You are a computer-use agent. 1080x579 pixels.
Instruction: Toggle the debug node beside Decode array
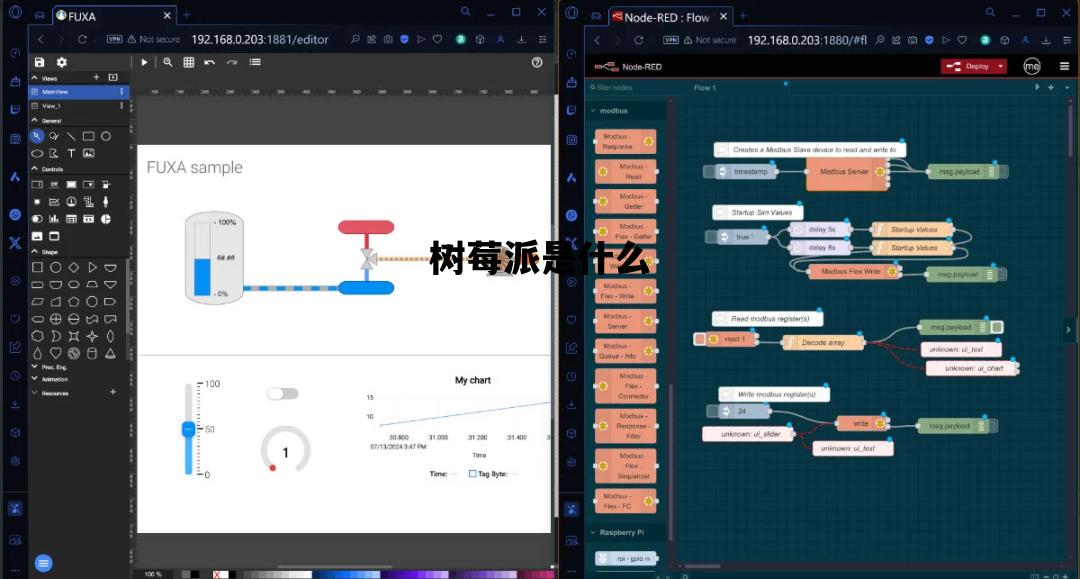(997, 327)
